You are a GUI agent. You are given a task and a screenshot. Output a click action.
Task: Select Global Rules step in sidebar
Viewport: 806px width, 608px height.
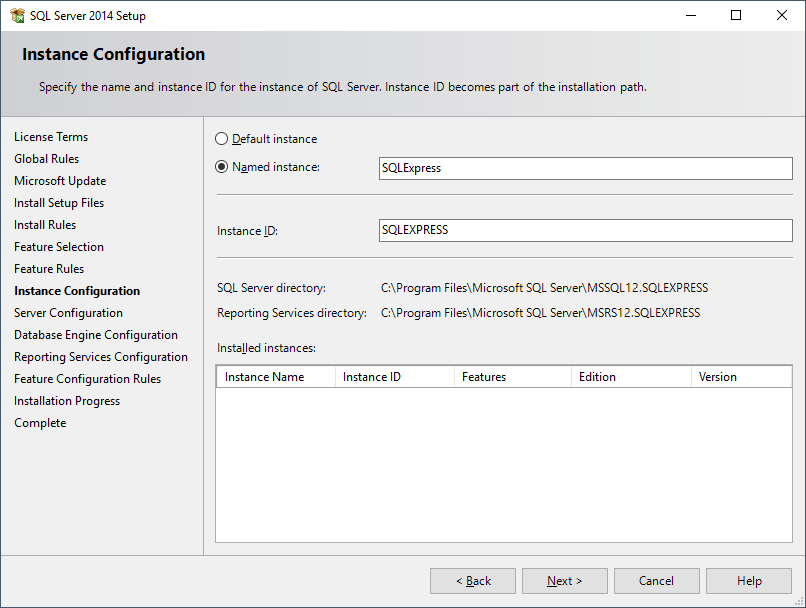(46, 159)
